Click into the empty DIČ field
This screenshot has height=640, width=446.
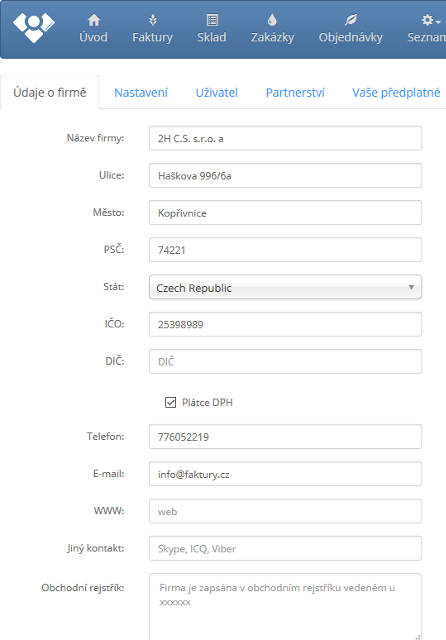pyautogui.click(x=285, y=362)
